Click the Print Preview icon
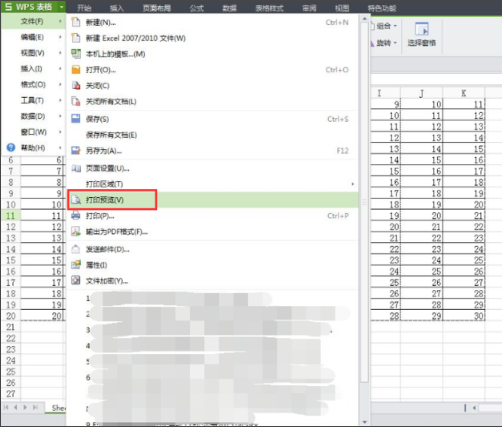The height and width of the screenshot is (427, 502). pyautogui.click(x=76, y=200)
